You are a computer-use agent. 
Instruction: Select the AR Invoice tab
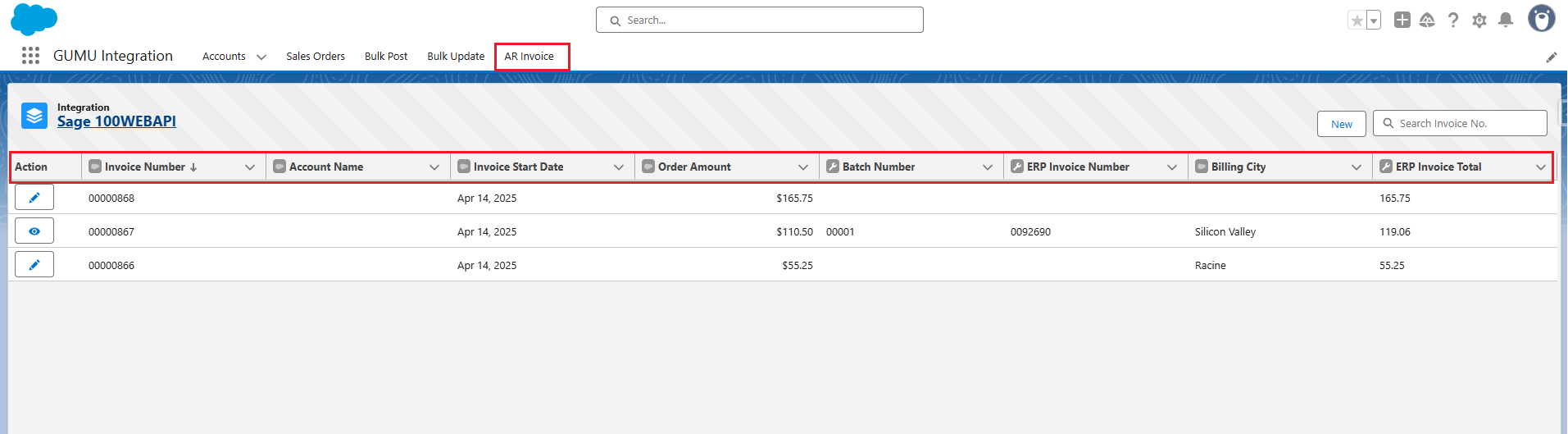(x=529, y=57)
